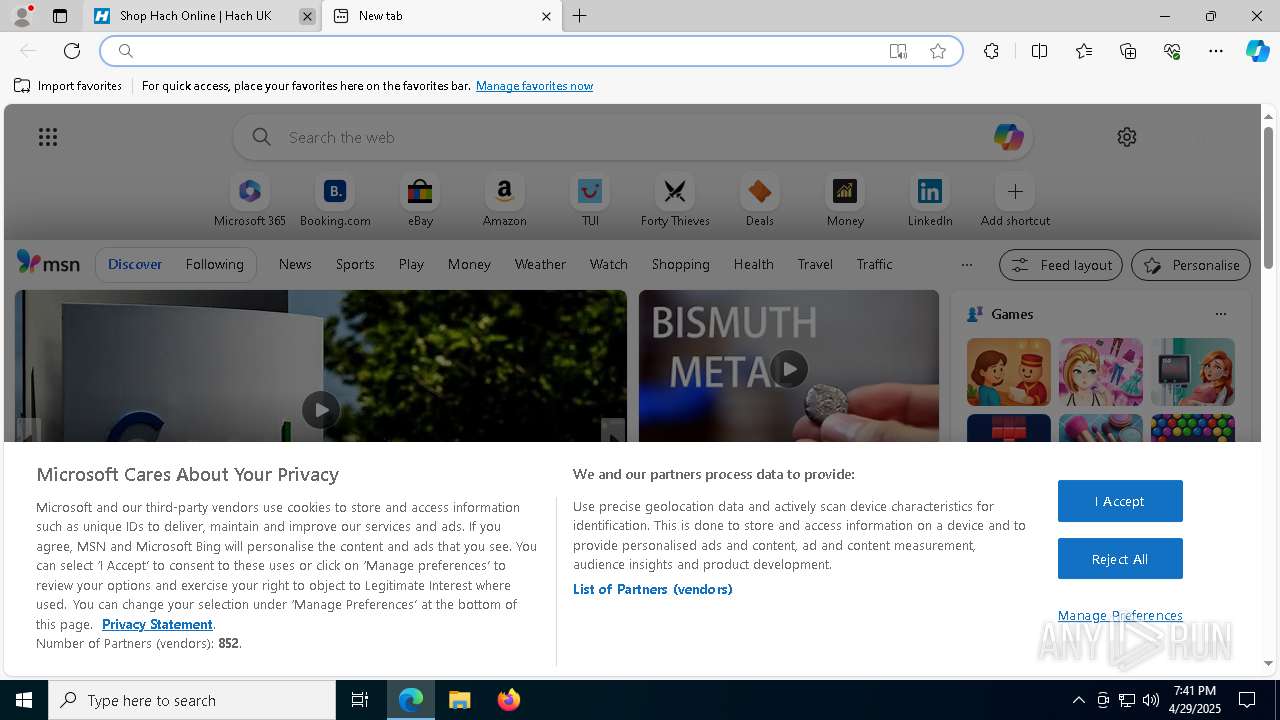Viewport: 1280px width, 720px height.
Task: Open the Money shortcut tile
Action: click(x=845, y=201)
